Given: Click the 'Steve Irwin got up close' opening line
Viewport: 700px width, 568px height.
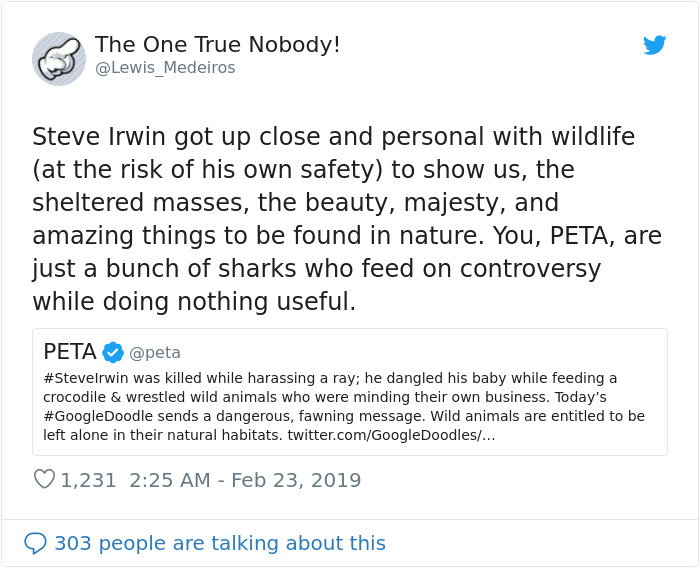Looking at the screenshot, I should [333, 136].
